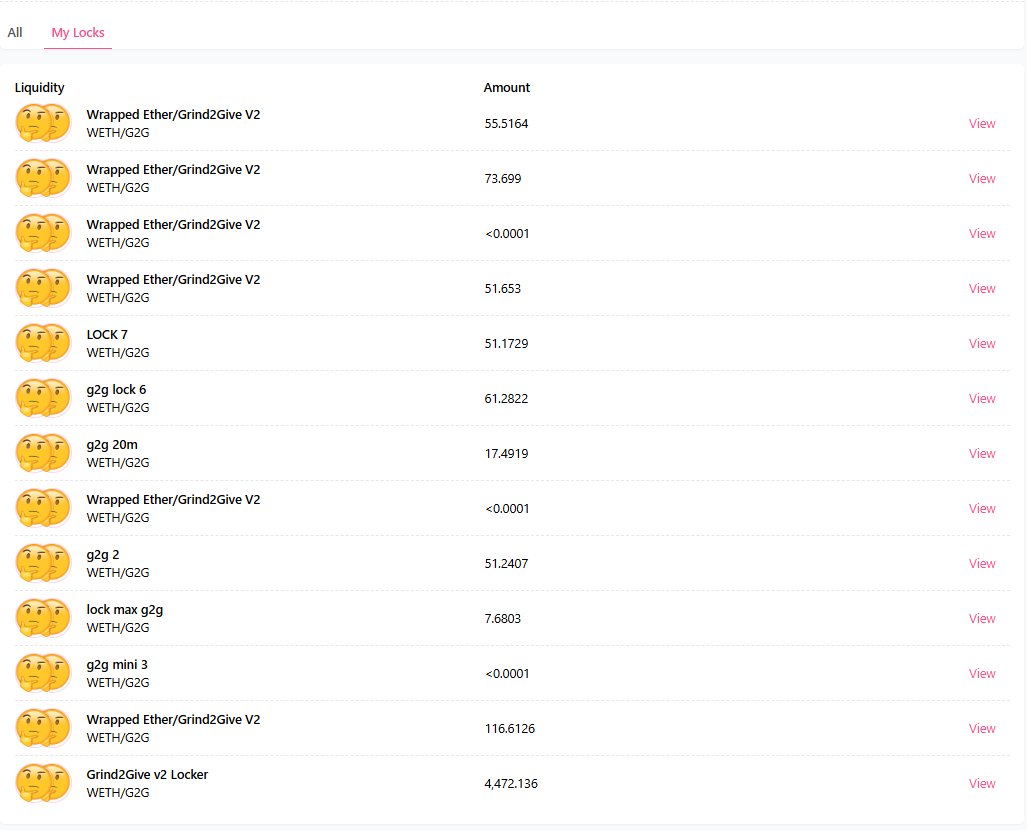Image resolution: width=1027 pixels, height=831 pixels.
Task: Click the amount 61.2822
Action: (506, 398)
